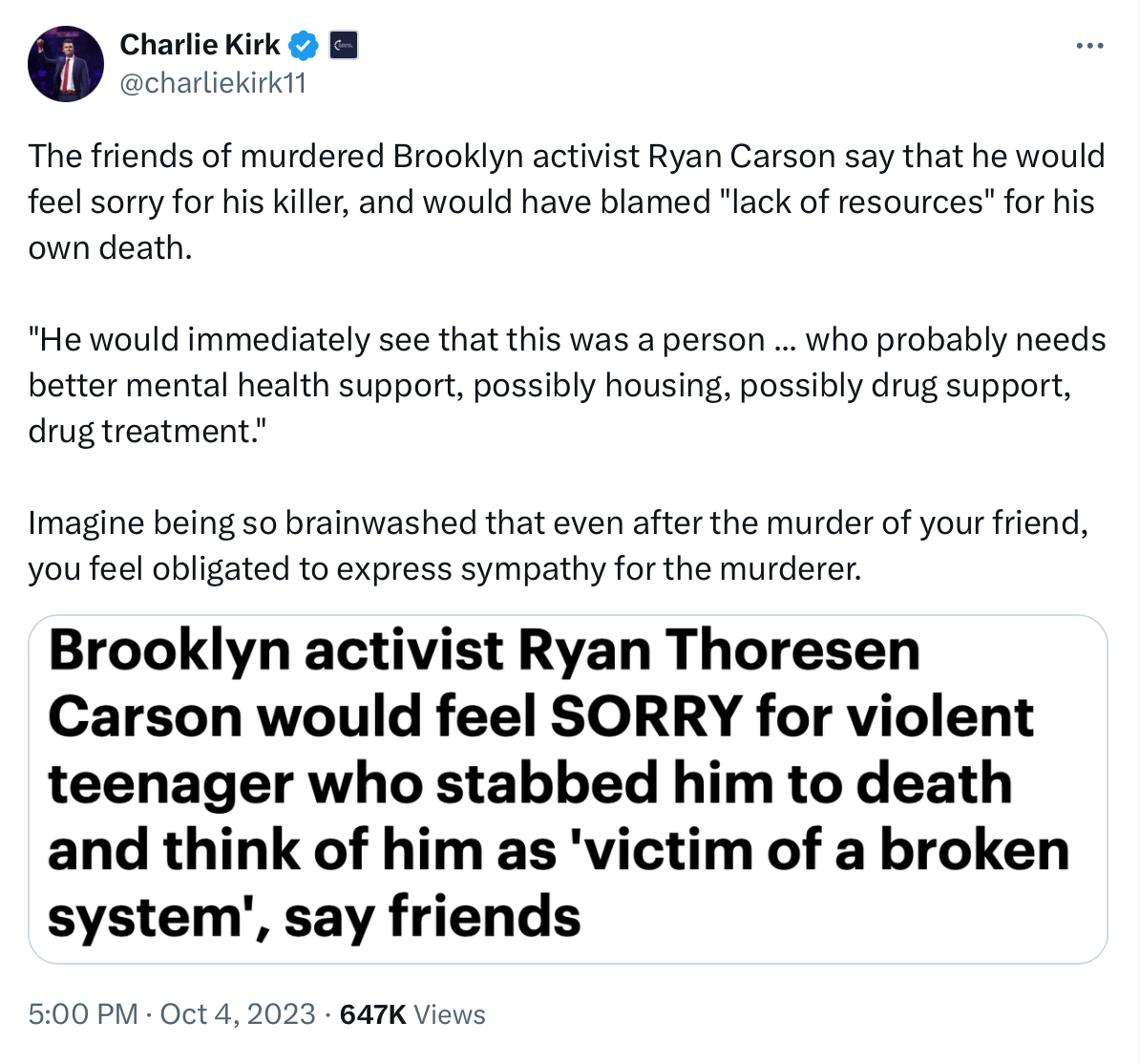Image resolution: width=1140 pixels, height=1064 pixels.
Task: Click the Oct 4, 2023 date
Action: click(x=238, y=1013)
